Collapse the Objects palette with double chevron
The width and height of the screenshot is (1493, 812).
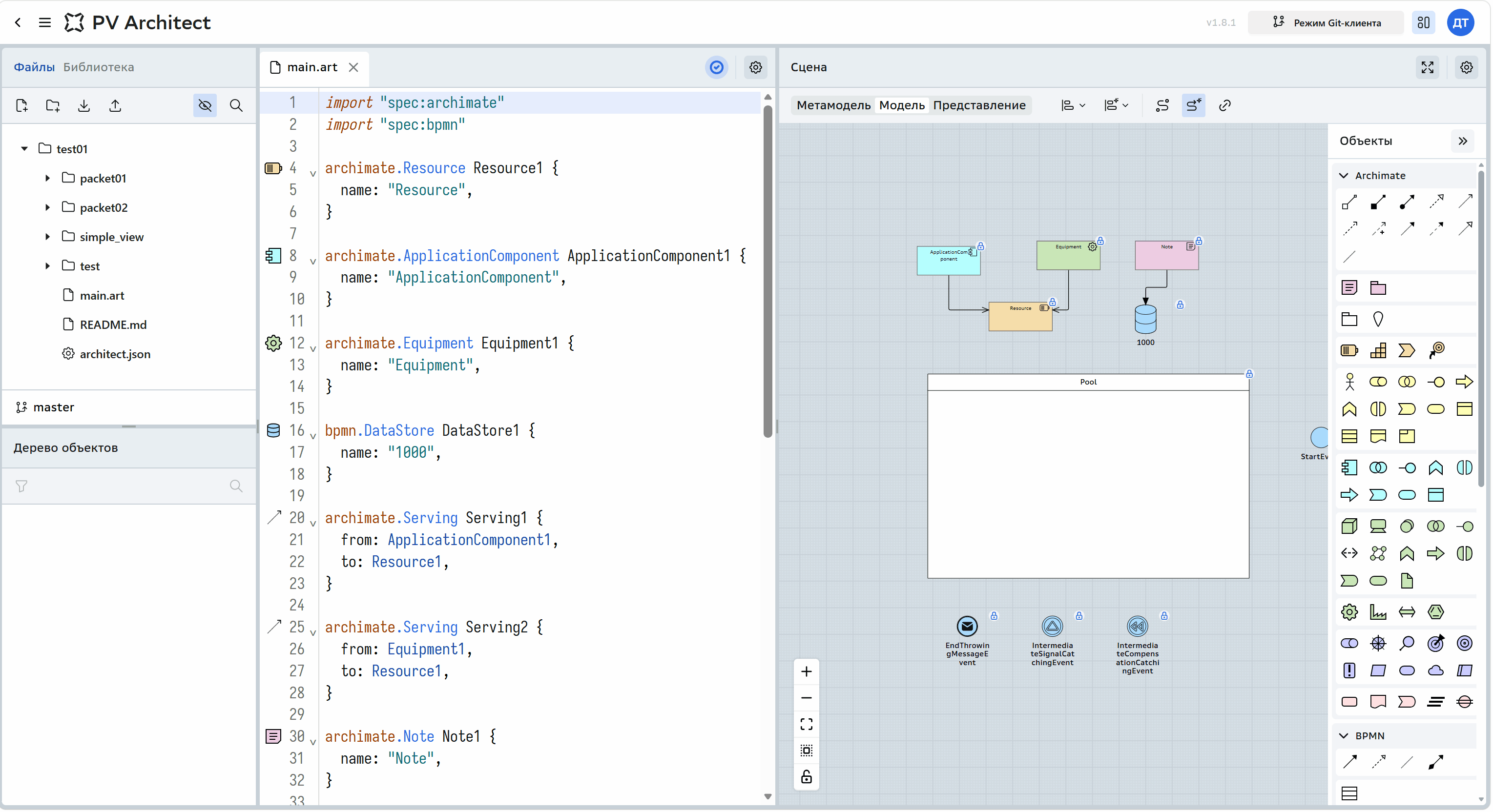coord(1462,141)
